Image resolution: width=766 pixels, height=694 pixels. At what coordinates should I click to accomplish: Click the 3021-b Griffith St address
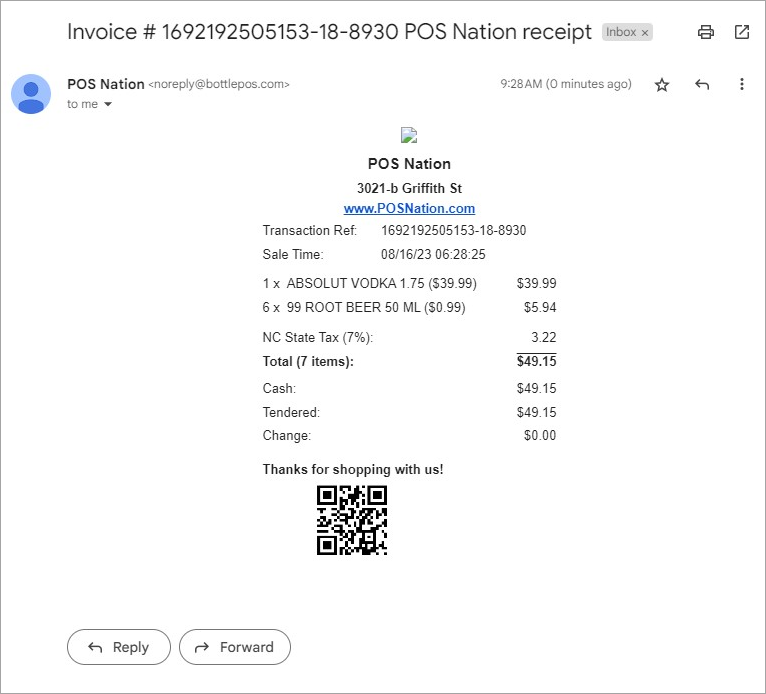point(409,189)
